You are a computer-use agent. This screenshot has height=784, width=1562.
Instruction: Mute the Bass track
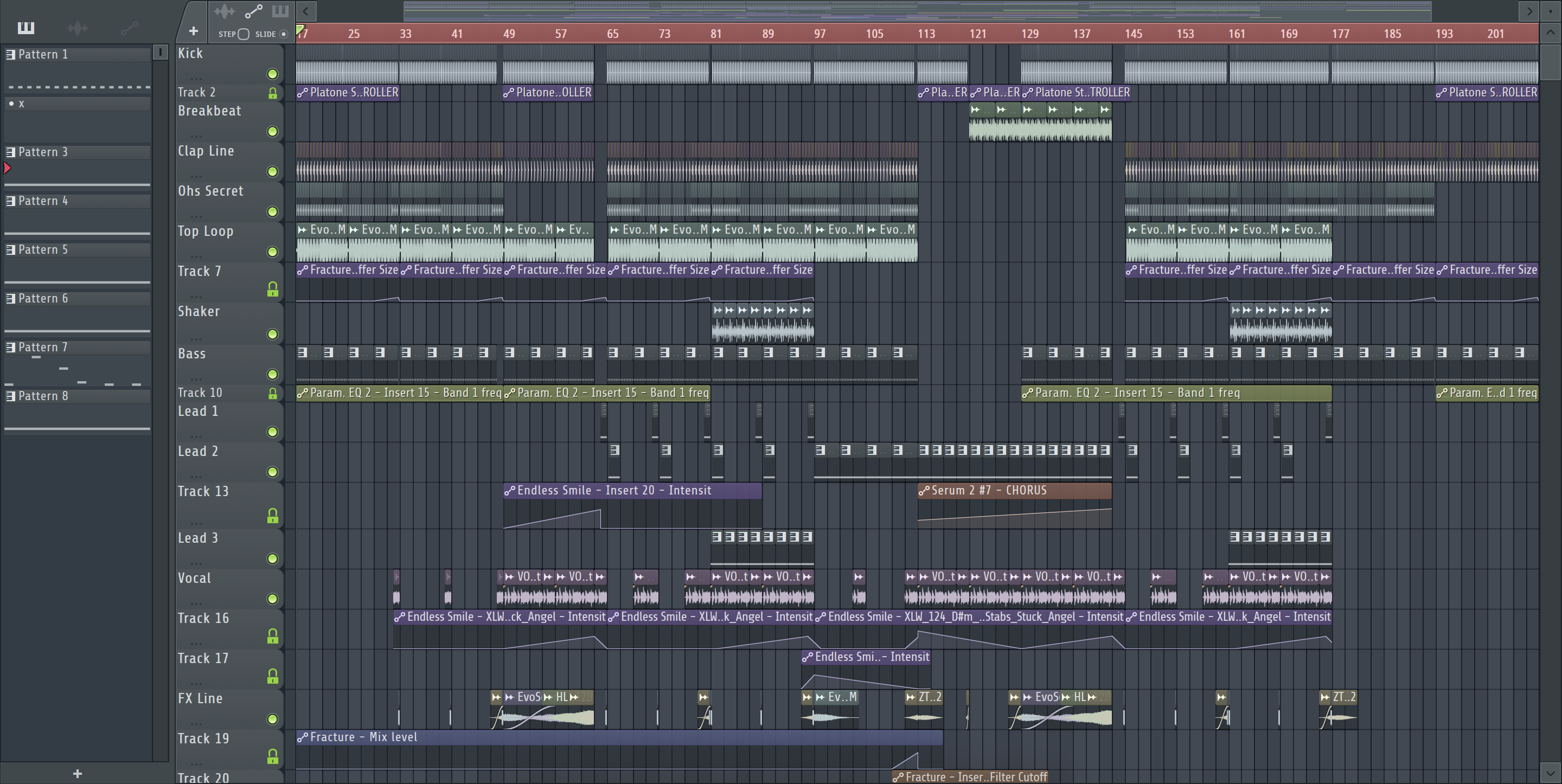tap(273, 374)
